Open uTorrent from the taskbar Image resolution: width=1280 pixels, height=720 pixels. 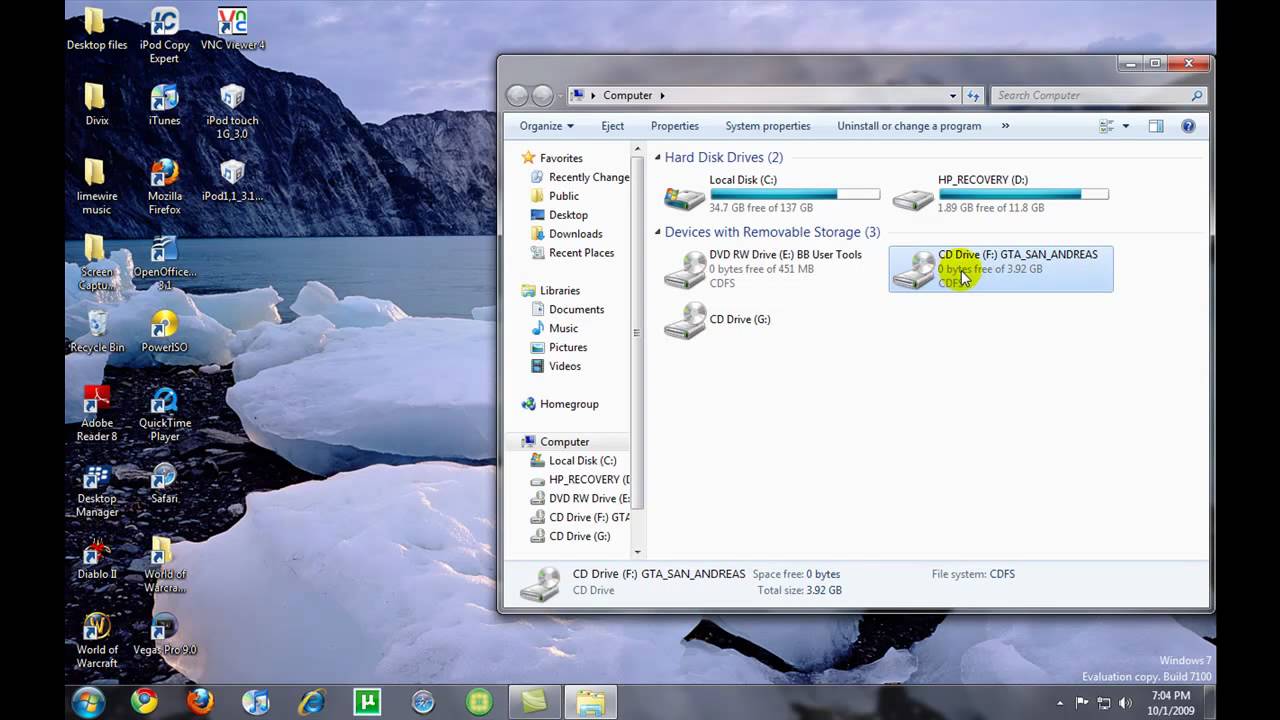[x=368, y=702]
